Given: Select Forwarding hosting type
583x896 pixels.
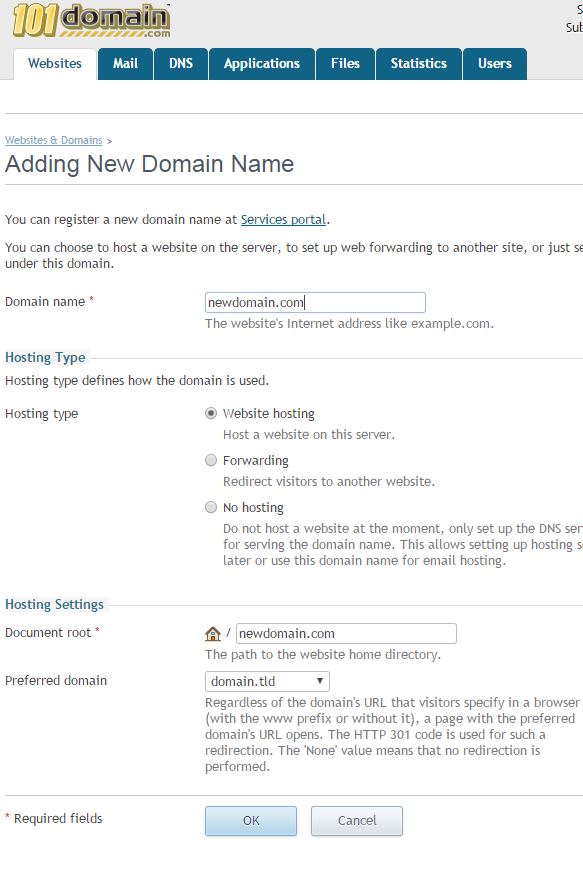Looking at the screenshot, I should [x=211, y=460].
